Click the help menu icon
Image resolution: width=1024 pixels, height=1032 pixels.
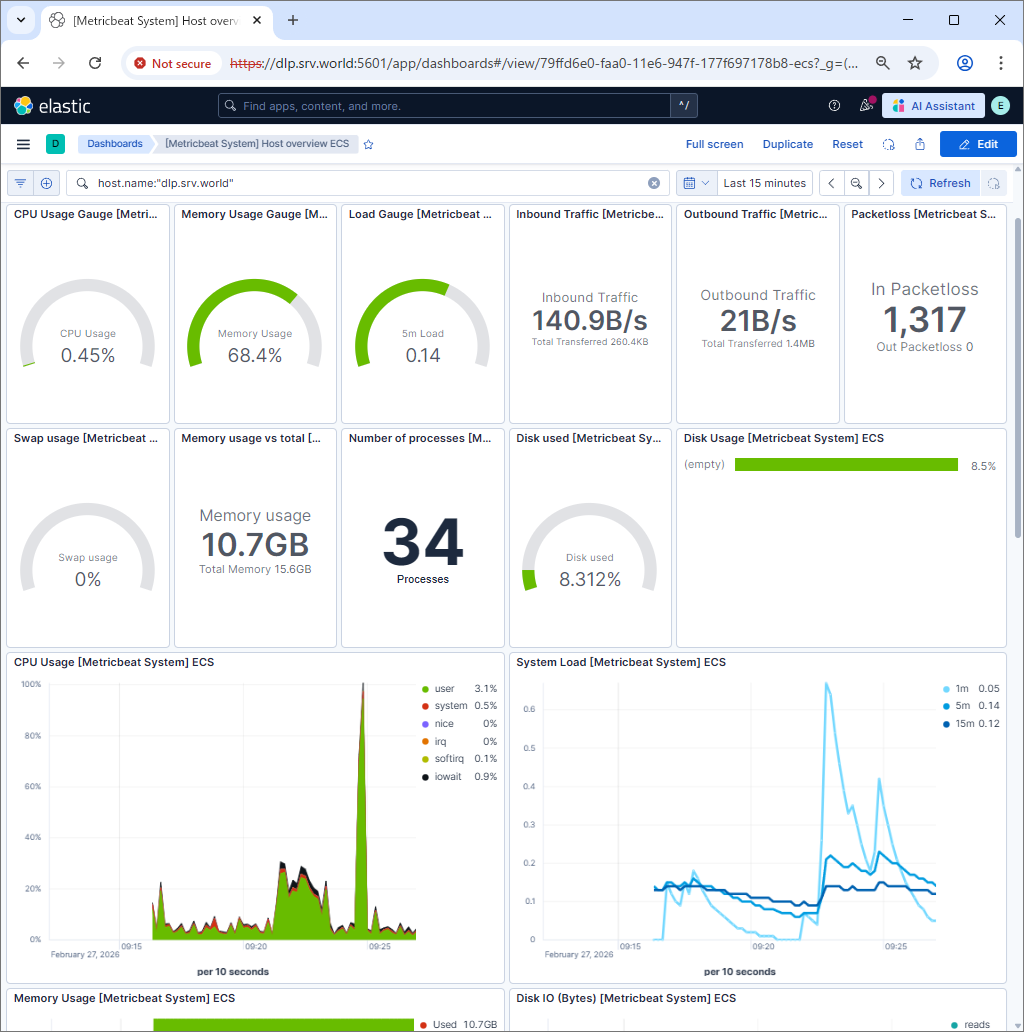point(834,106)
